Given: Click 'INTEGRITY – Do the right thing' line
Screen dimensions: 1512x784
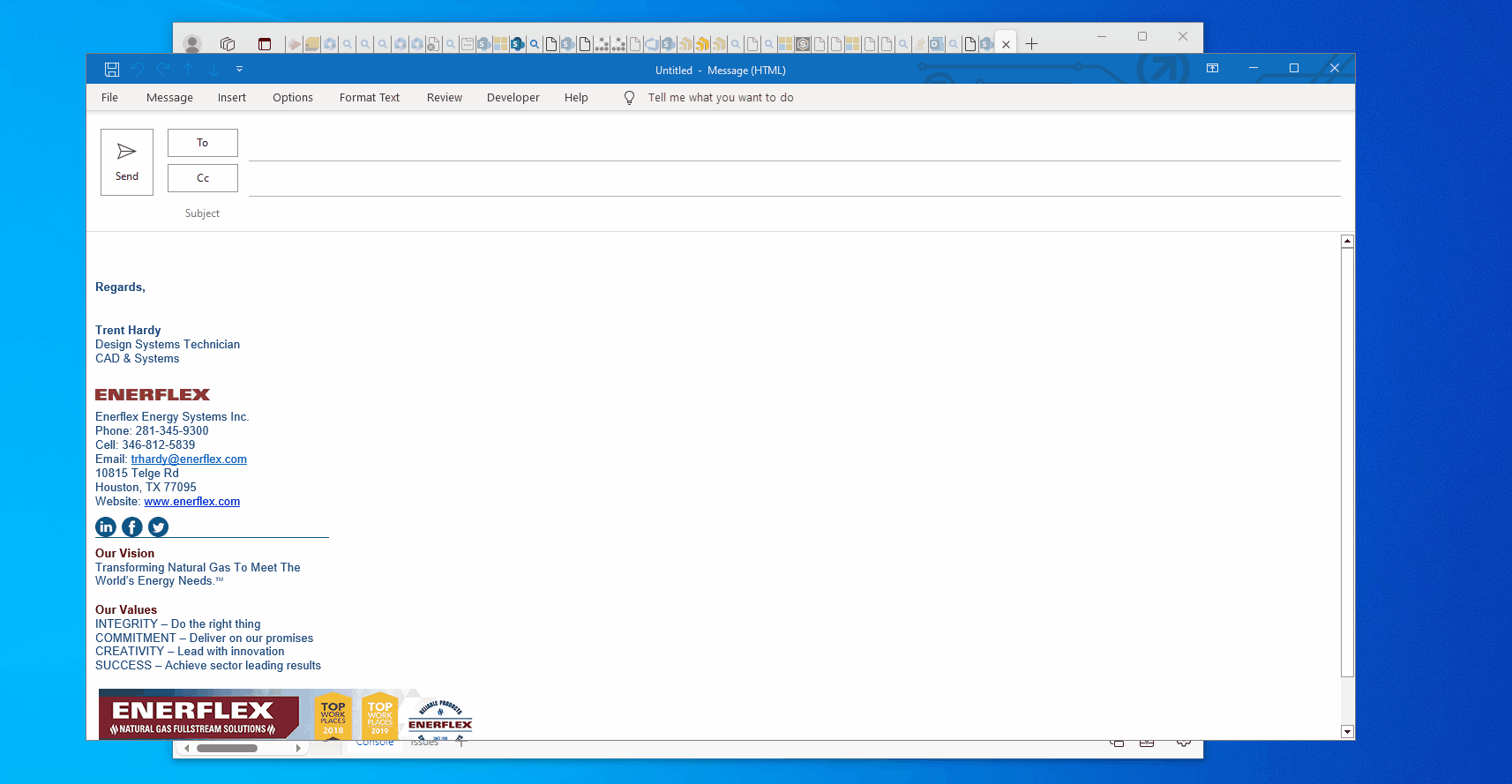Looking at the screenshot, I should pyautogui.click(x=178, y=624).
